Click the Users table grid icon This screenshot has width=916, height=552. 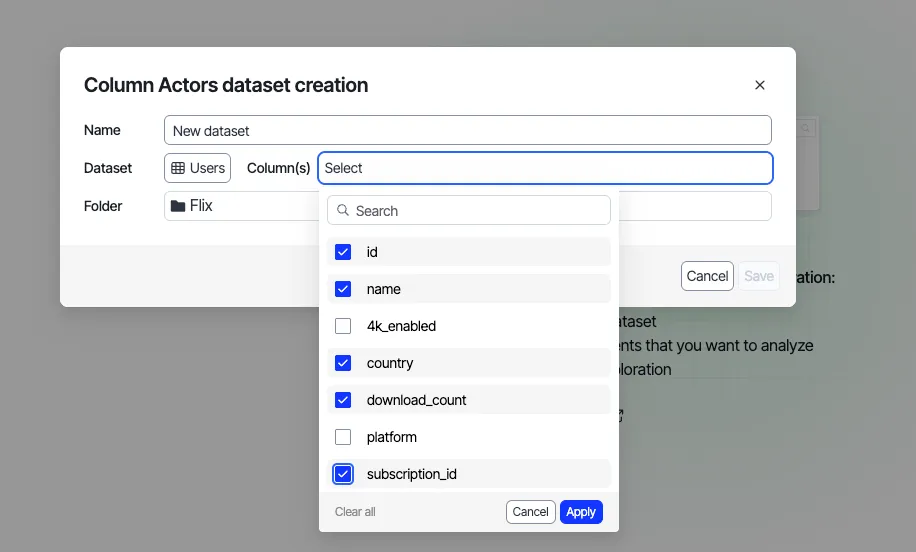(178, 168)
